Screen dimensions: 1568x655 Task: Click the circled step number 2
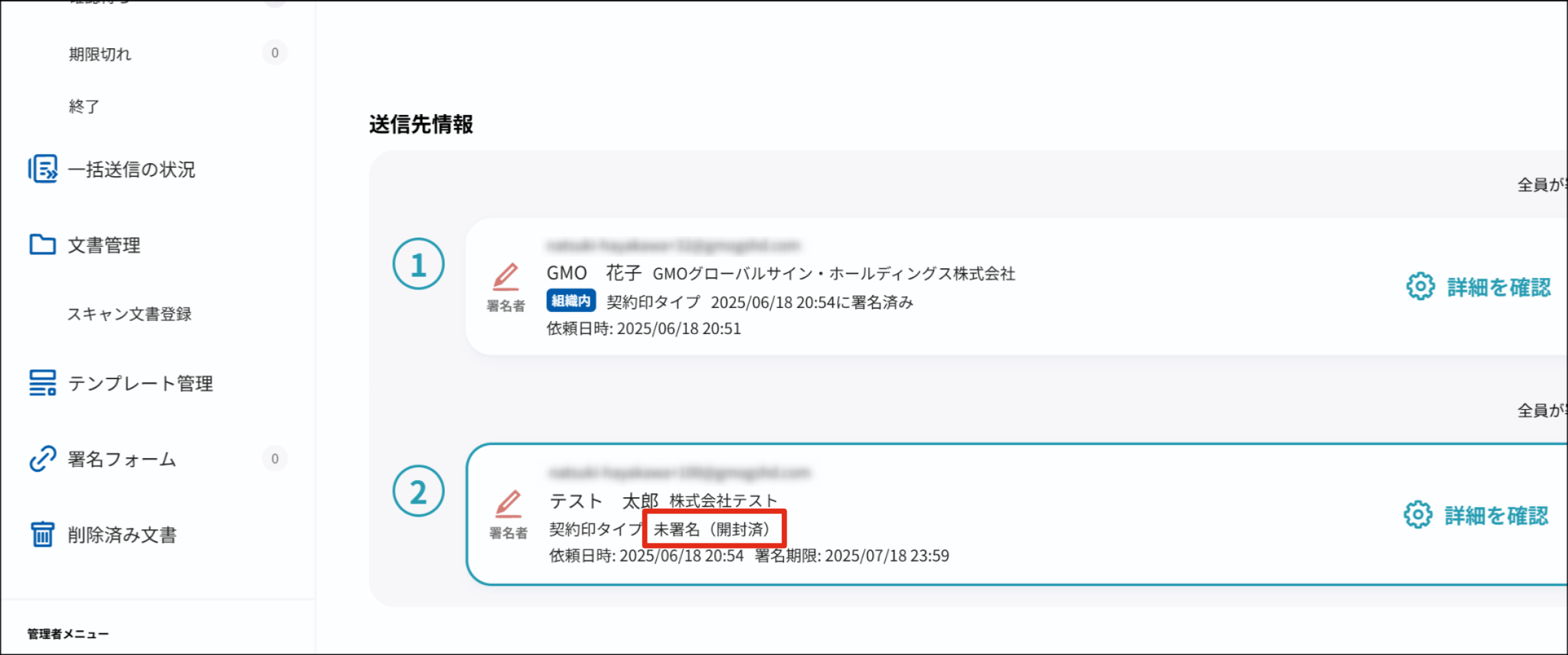pos(418,491)
